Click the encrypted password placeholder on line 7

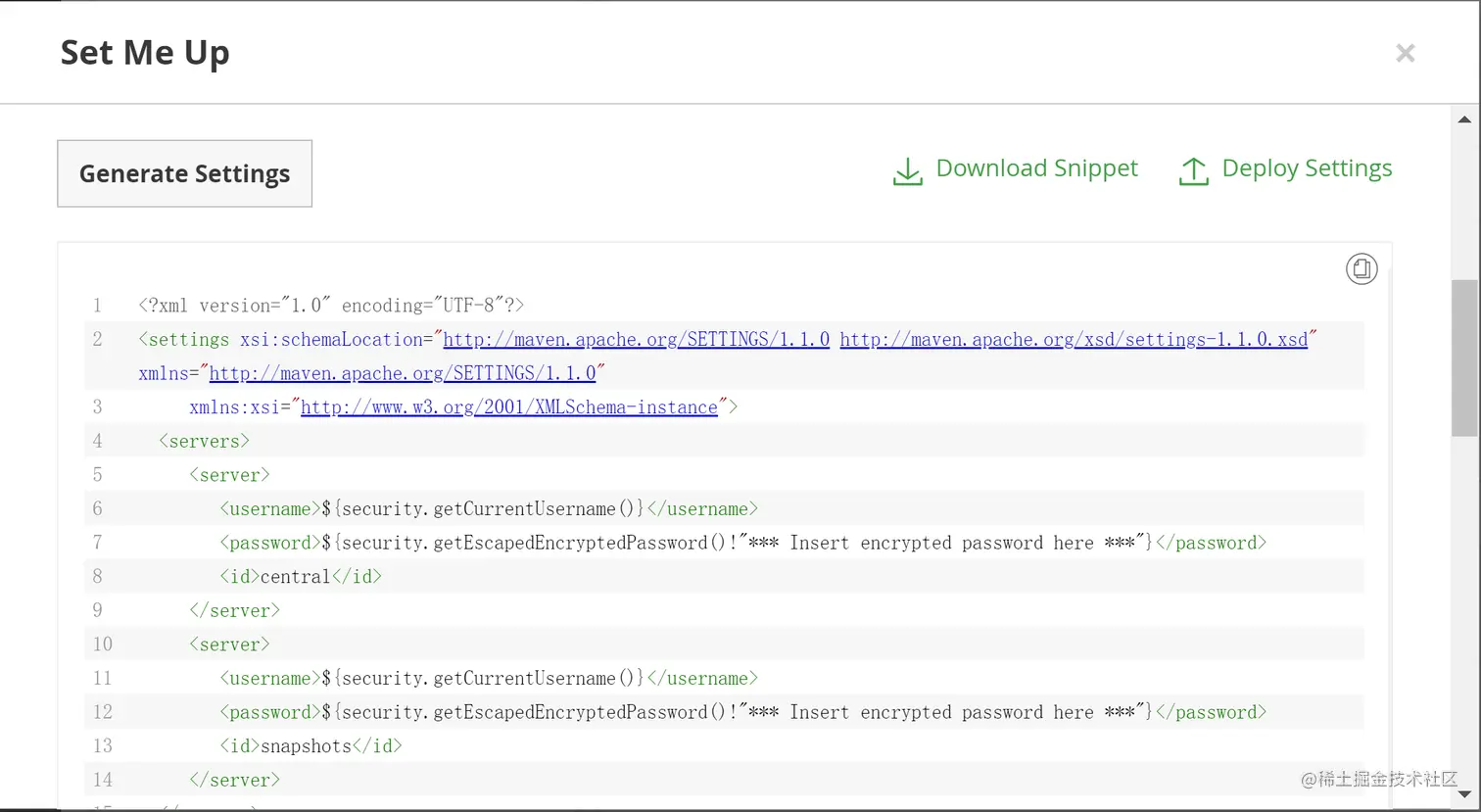click(940, 543)
